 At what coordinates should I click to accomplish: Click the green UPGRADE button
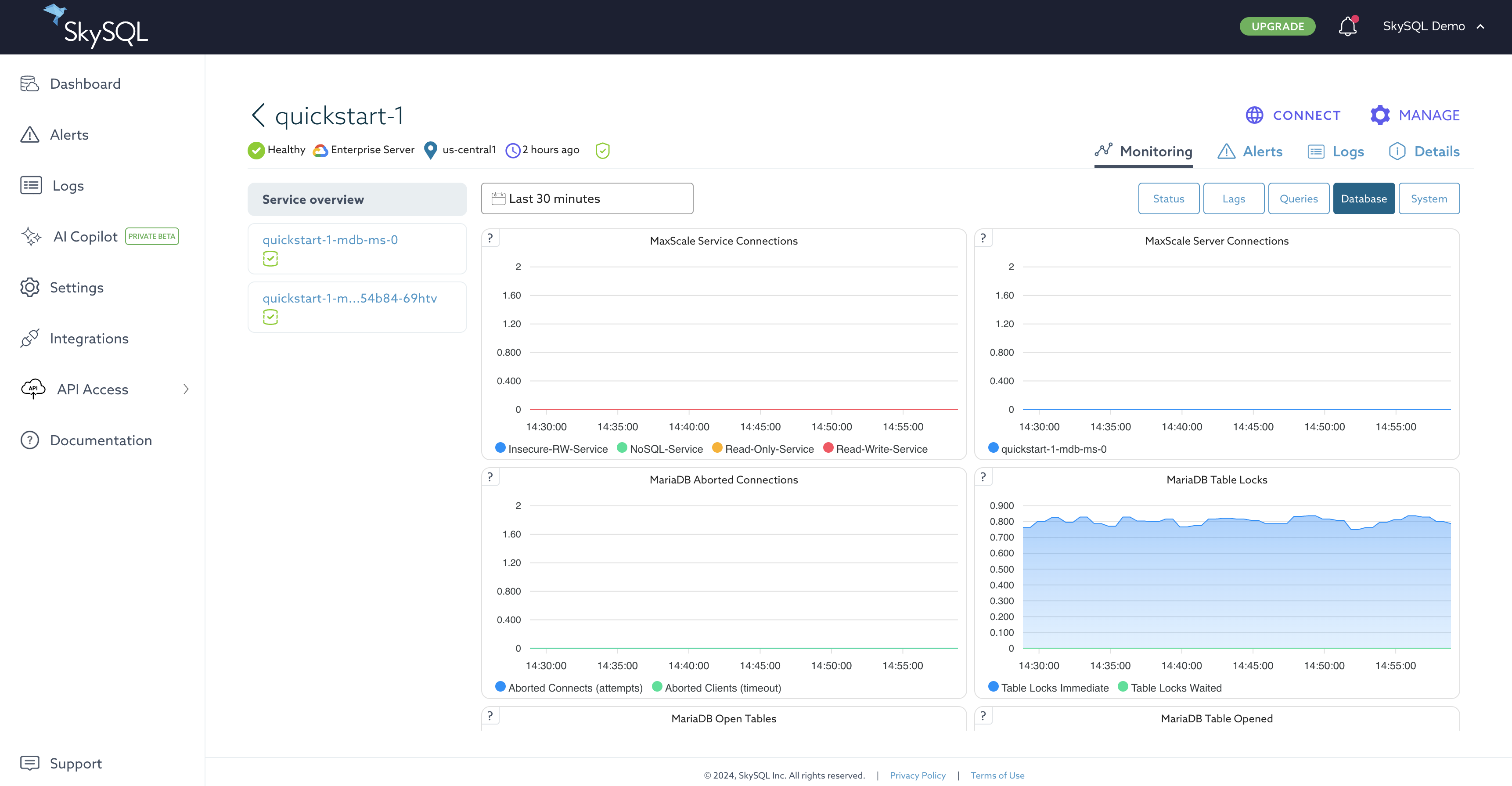click(x=1277, y=26)
